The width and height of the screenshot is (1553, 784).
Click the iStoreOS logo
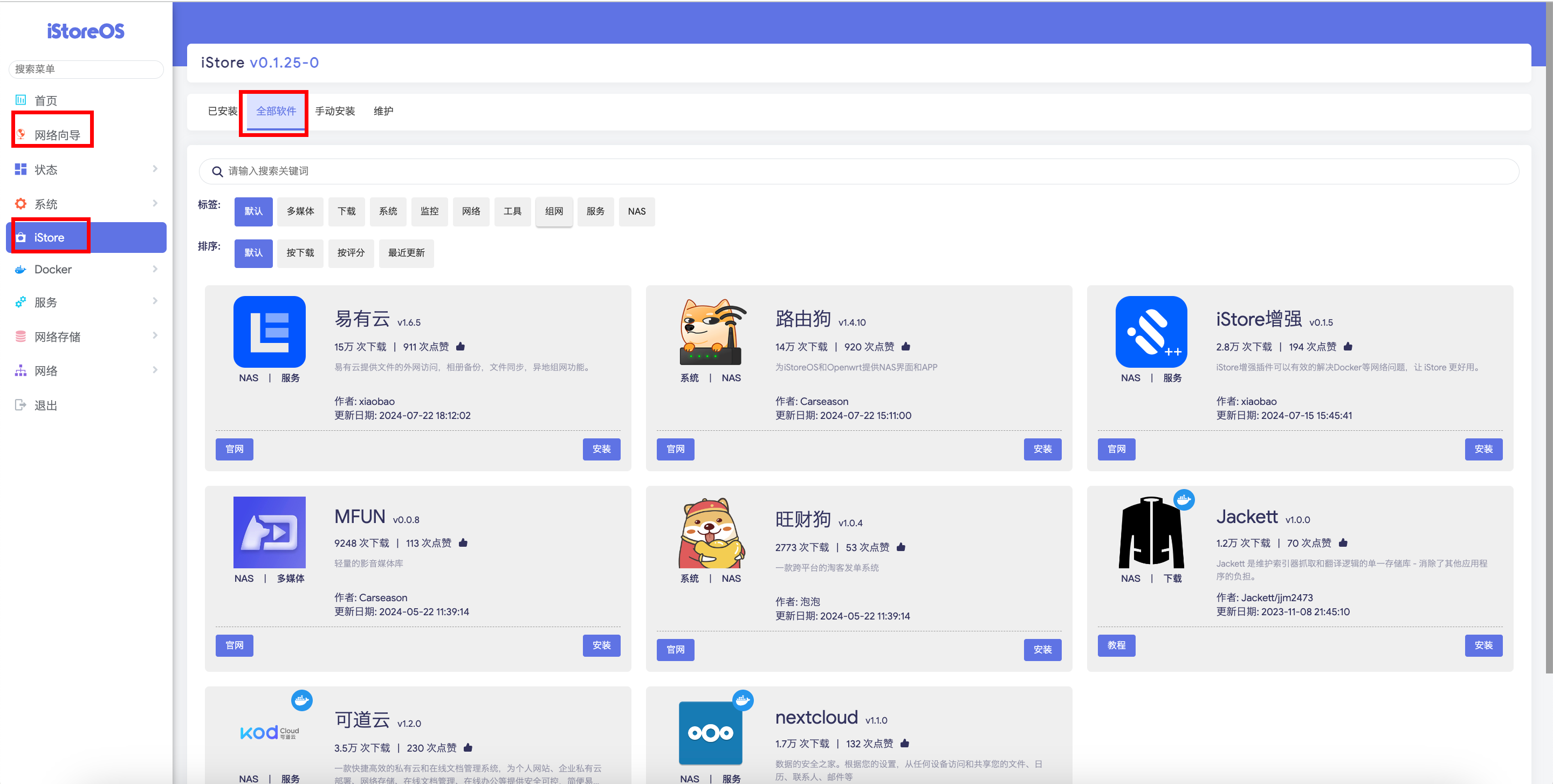coord(86,31)
